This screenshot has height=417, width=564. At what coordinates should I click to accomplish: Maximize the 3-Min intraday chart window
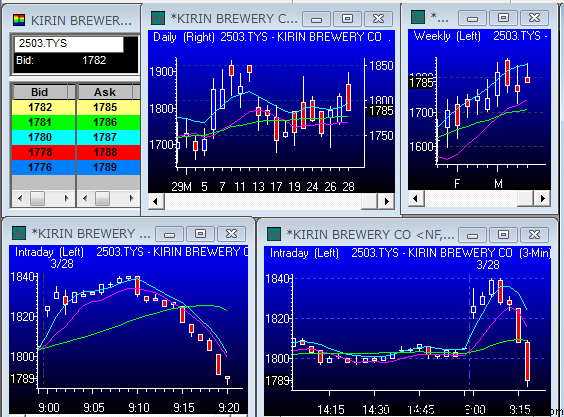tap(503, 235)
